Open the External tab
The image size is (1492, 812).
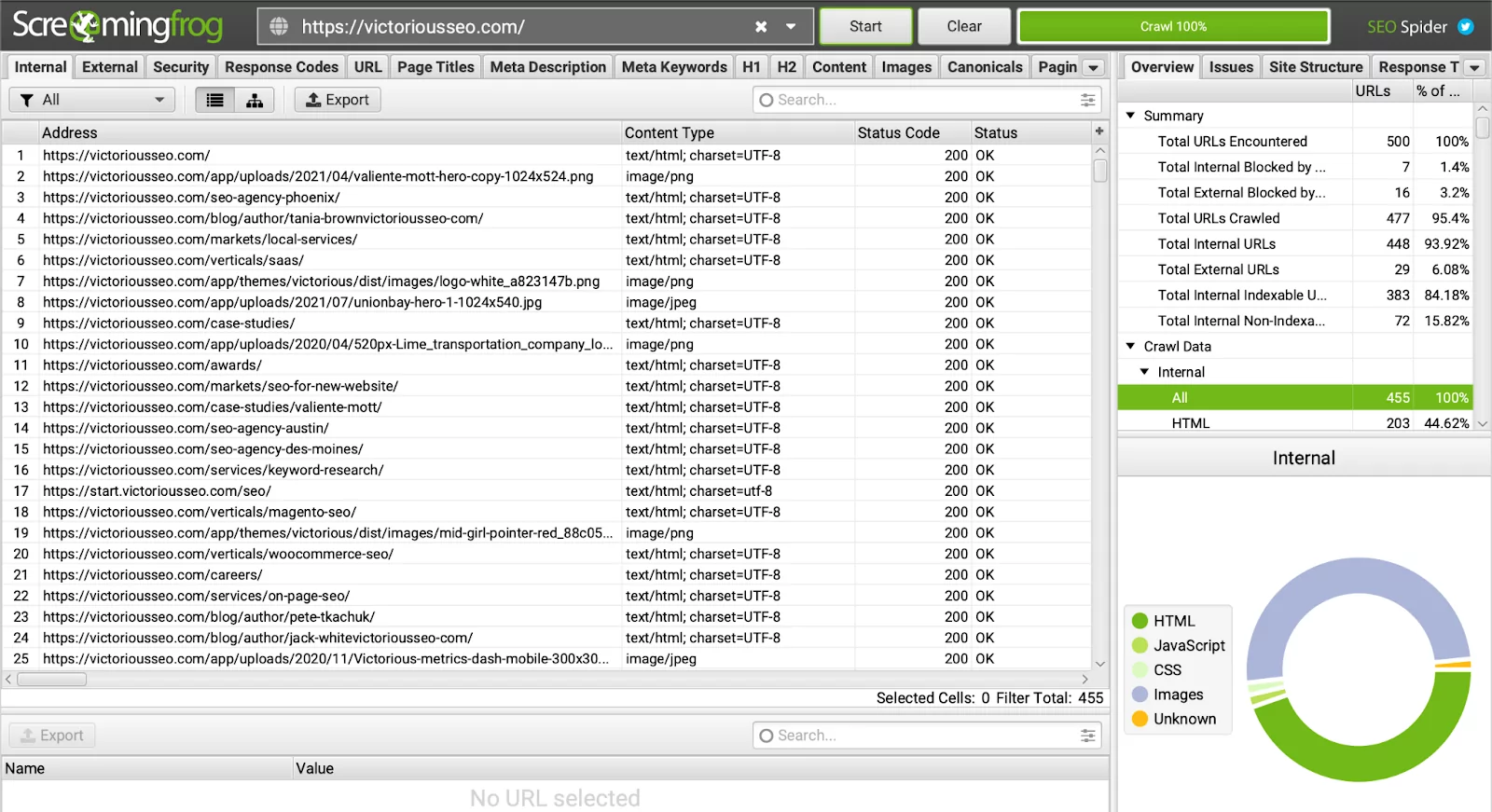(x=110, y=67)
